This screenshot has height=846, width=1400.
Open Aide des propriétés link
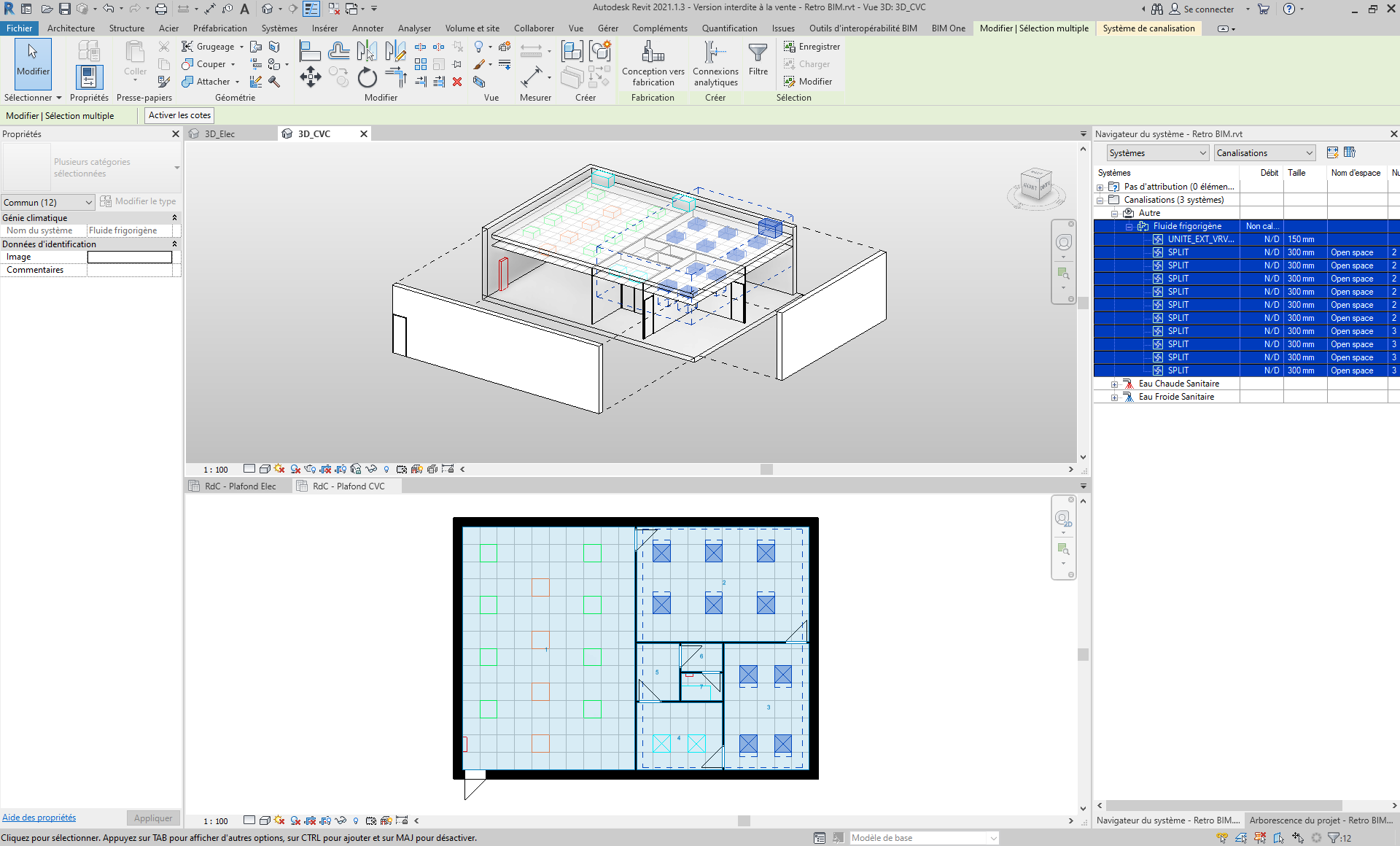(x=39, y=818)
